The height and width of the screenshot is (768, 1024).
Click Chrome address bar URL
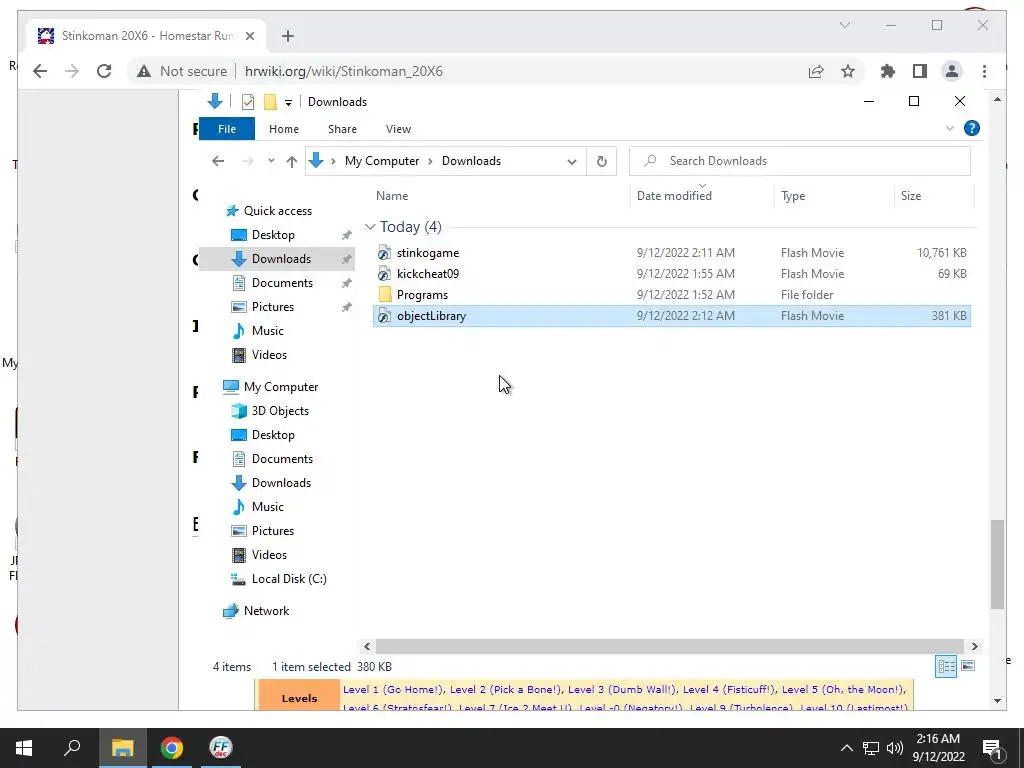(x=344, y=71)
